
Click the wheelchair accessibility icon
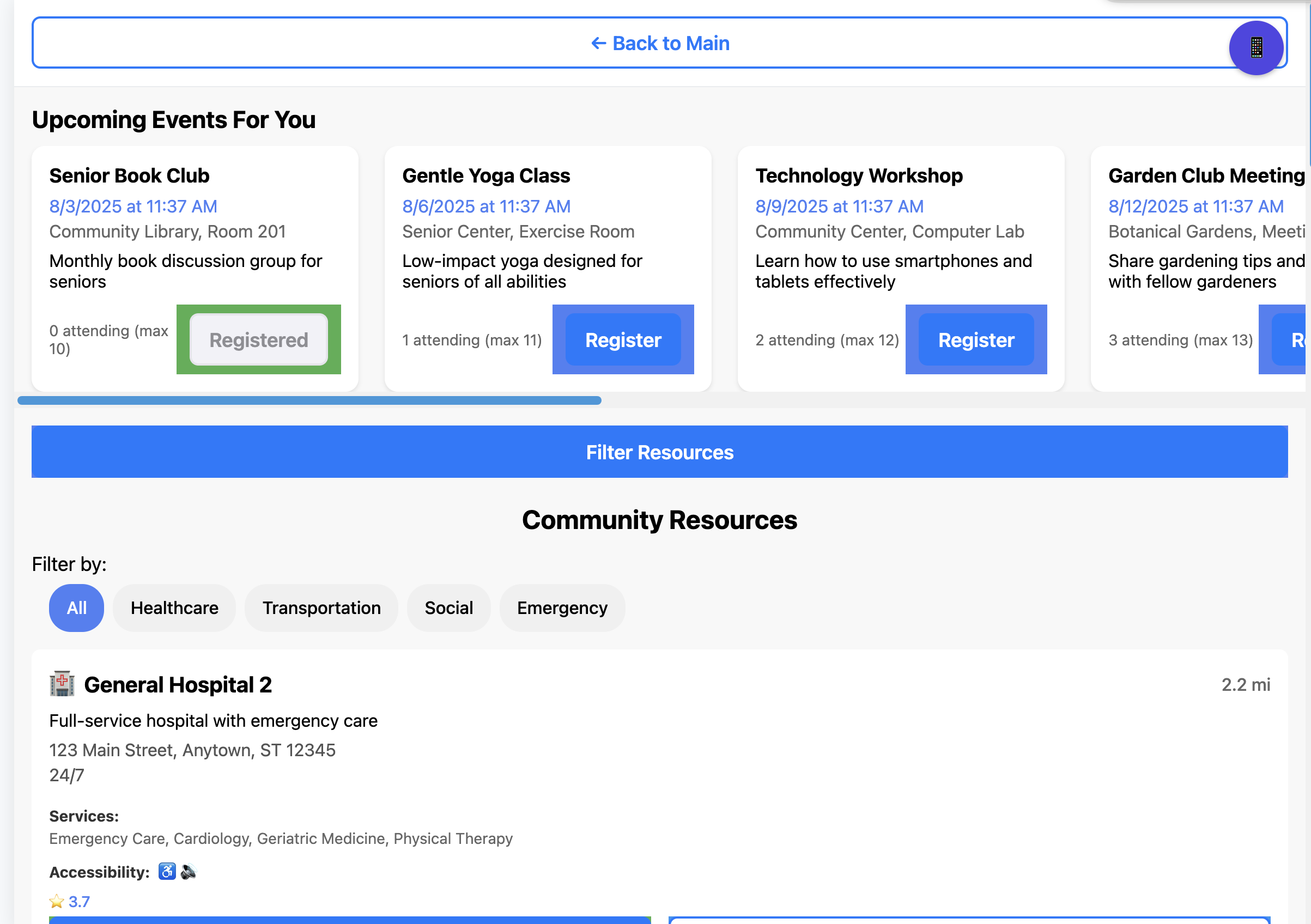pos(167,872)
